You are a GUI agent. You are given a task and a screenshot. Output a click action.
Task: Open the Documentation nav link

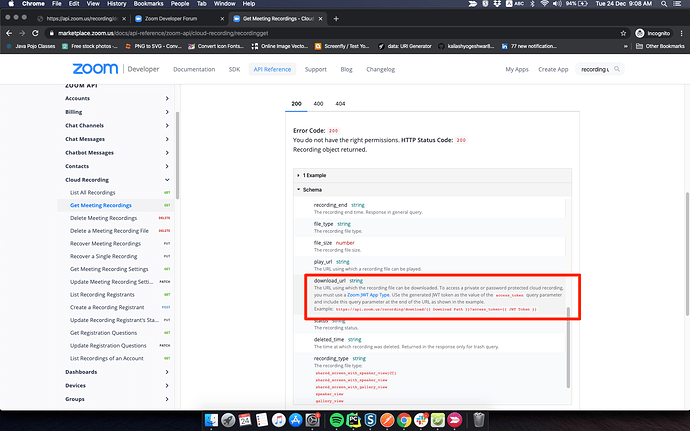tap(194, 69)
